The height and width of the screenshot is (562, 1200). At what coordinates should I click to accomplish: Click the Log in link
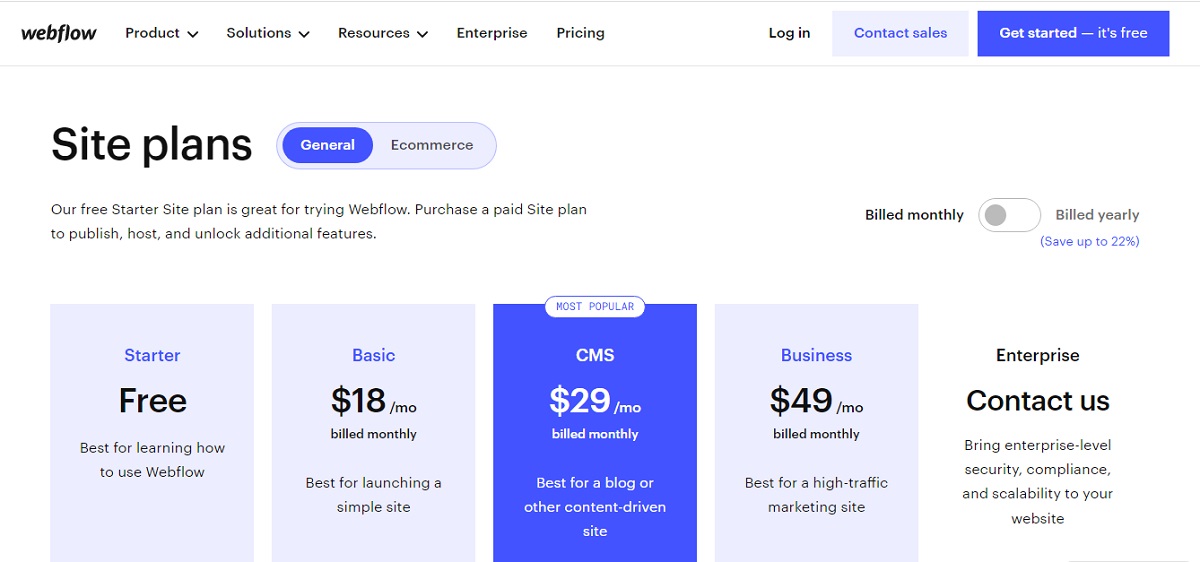pos(789,33)
